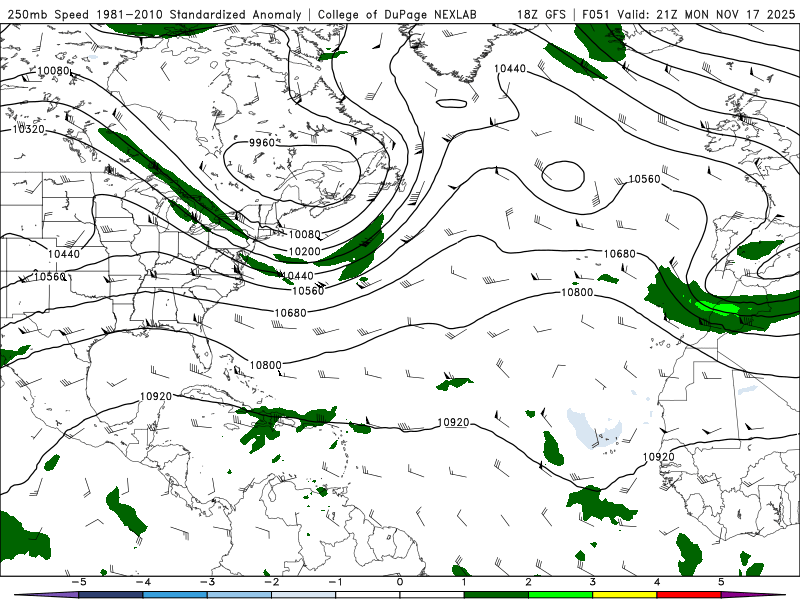Click the dark green 1 to 2 colorbar segment

[496, 595]
